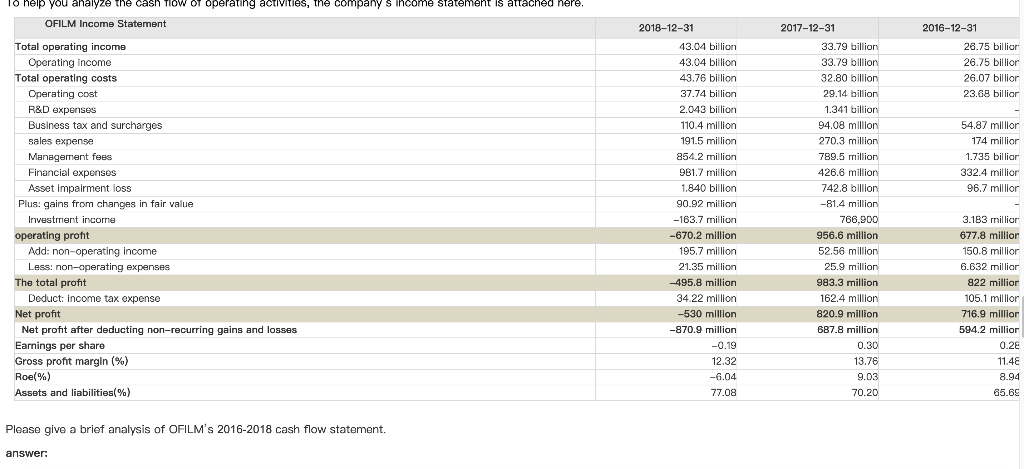Select the 77.08 assets and liabilities value
This screenshot has height=469, width=1024.
724,393
